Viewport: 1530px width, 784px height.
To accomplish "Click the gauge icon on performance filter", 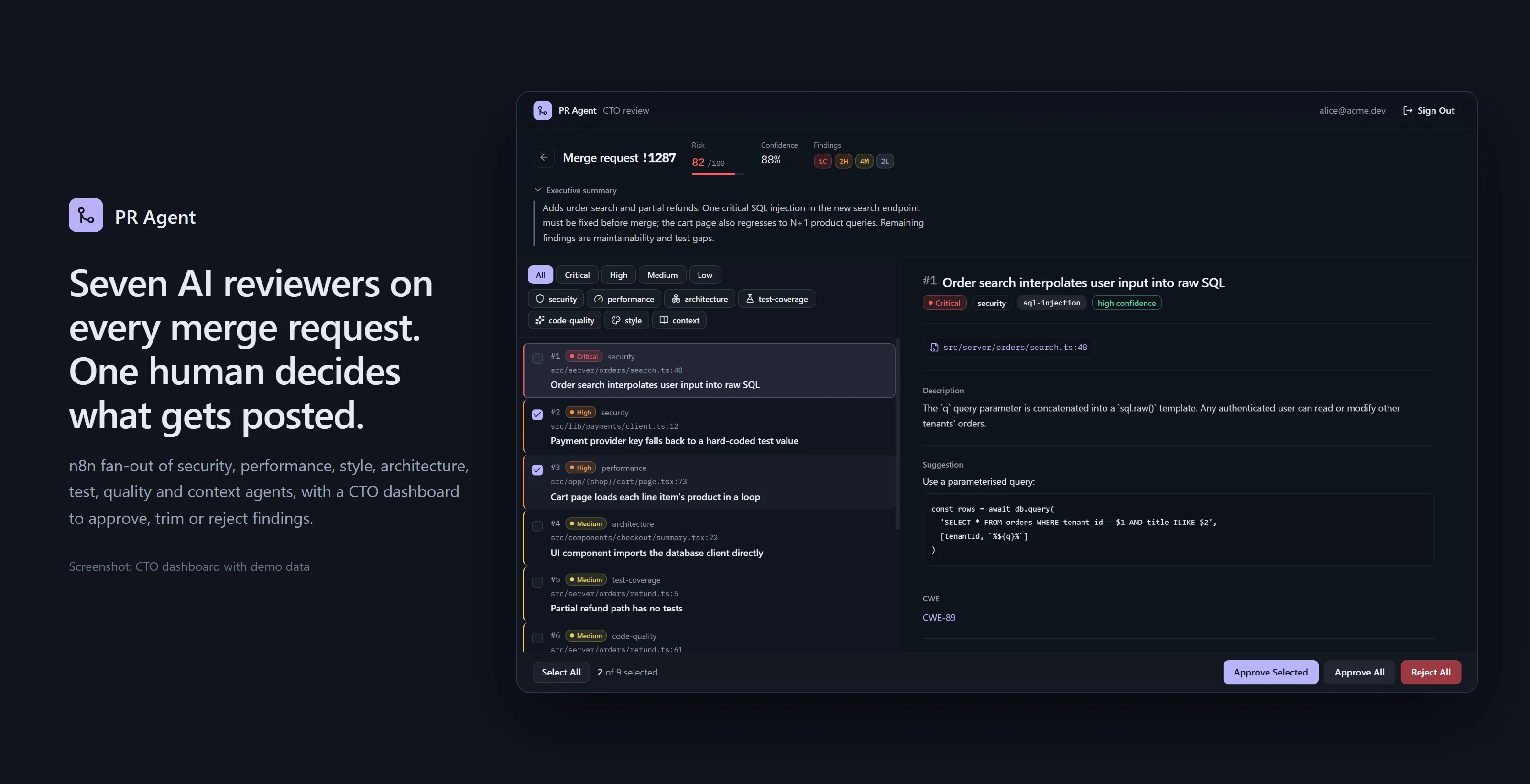I will click(599, 299).
